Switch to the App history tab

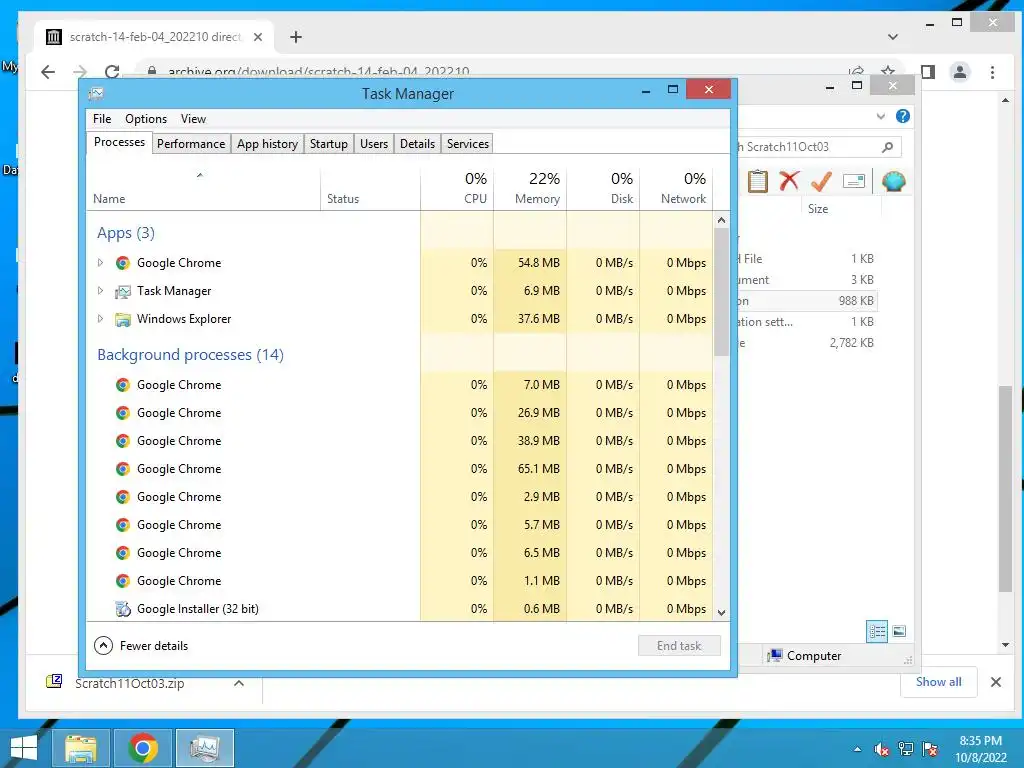267,144
